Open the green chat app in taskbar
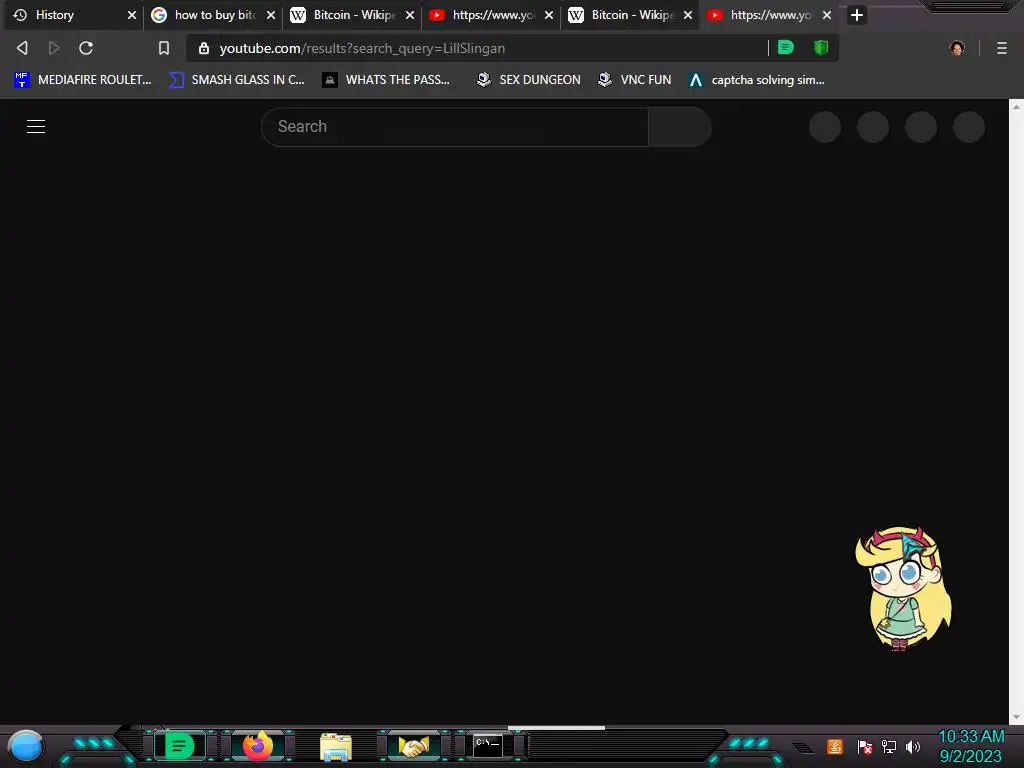The width and height of the screenshot is (1024, 768). click(180, 746)
